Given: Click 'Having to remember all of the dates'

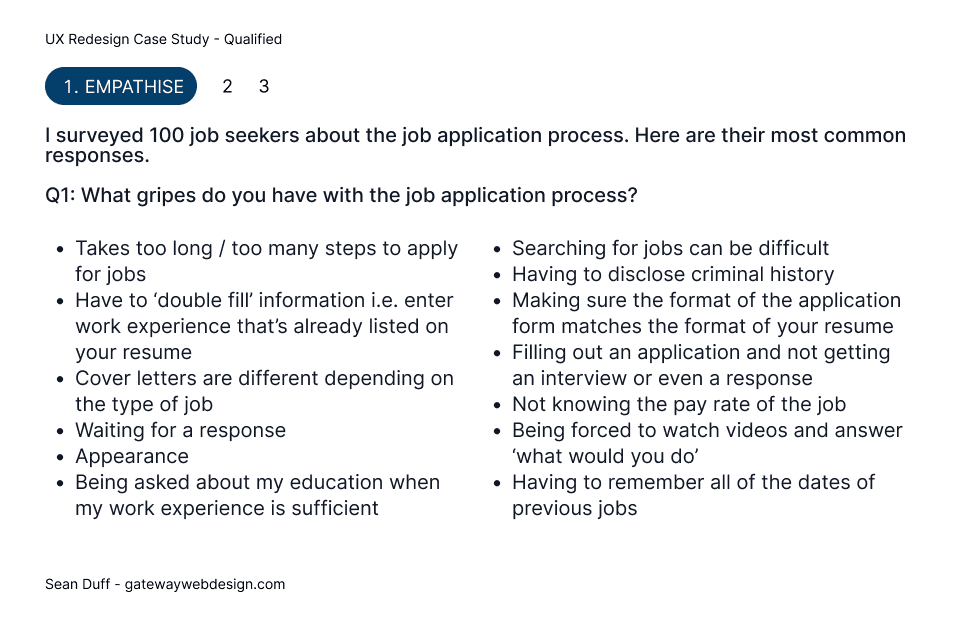Looking at the screenshot, I should (694, 495).
